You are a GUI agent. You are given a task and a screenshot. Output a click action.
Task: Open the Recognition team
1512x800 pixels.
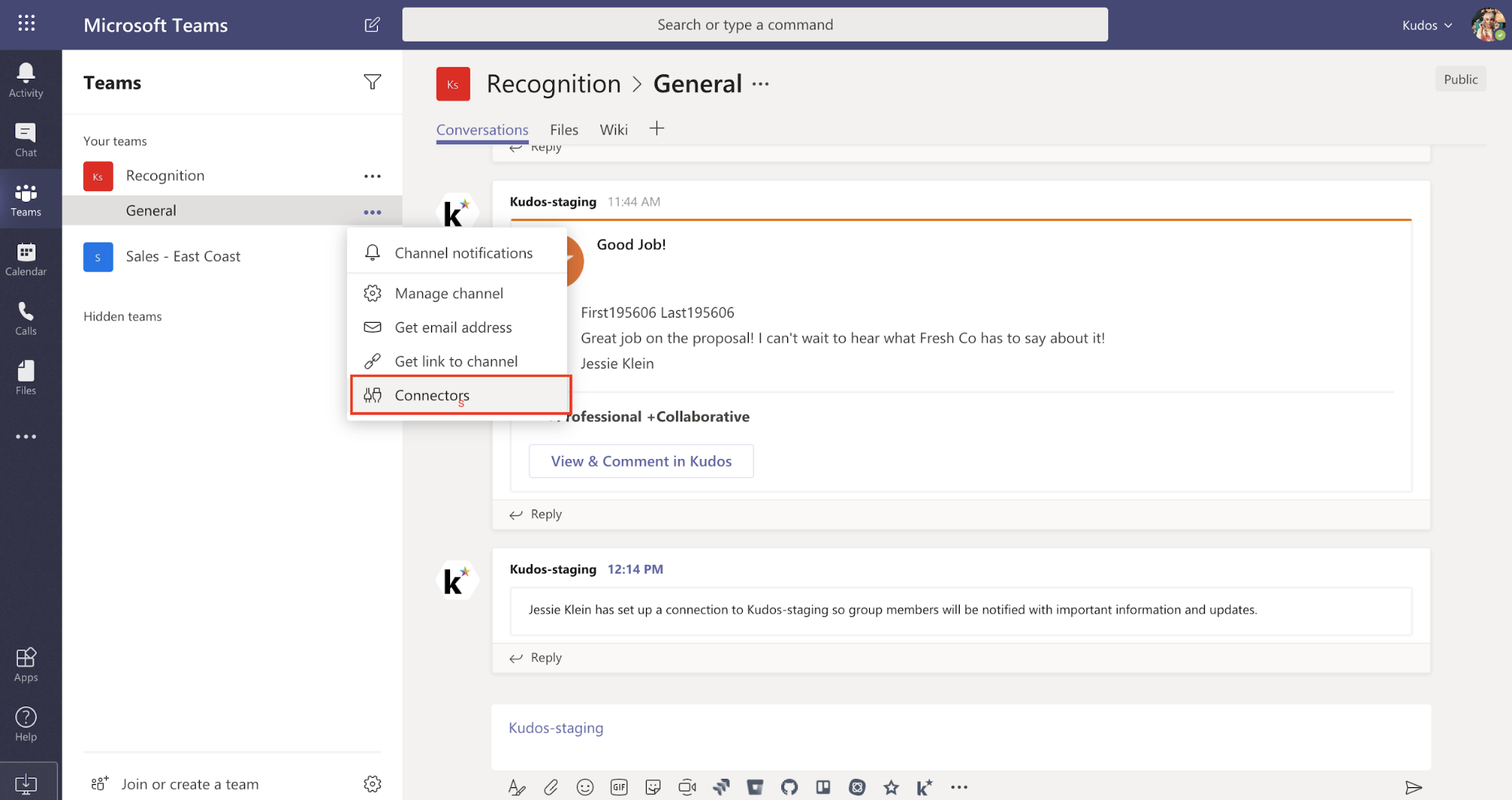pyautogui.click(x=165, y=175)
